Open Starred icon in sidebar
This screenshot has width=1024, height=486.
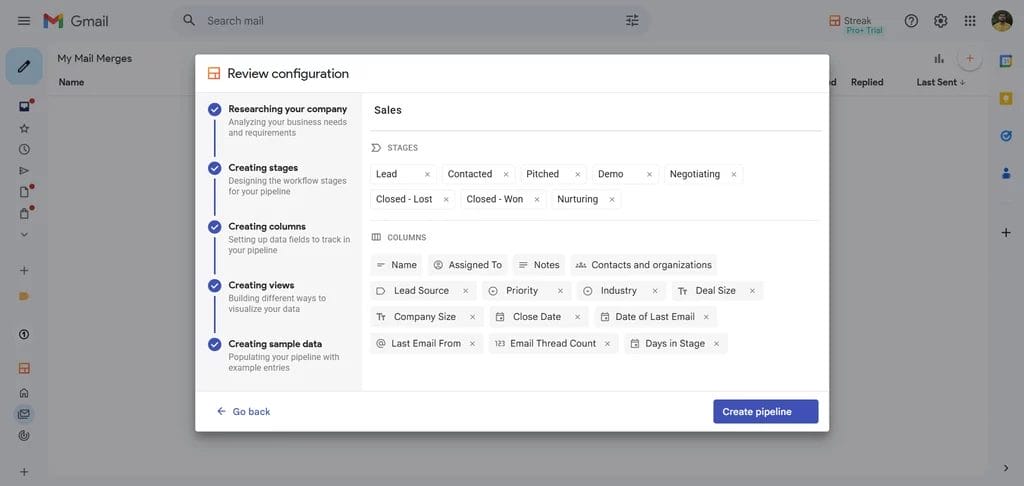[x=24, y=129]
